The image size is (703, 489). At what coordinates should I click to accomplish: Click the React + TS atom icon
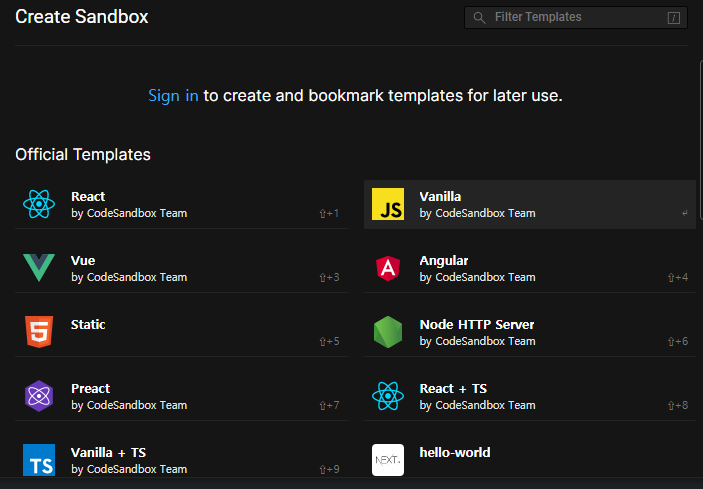pos(388,396)
